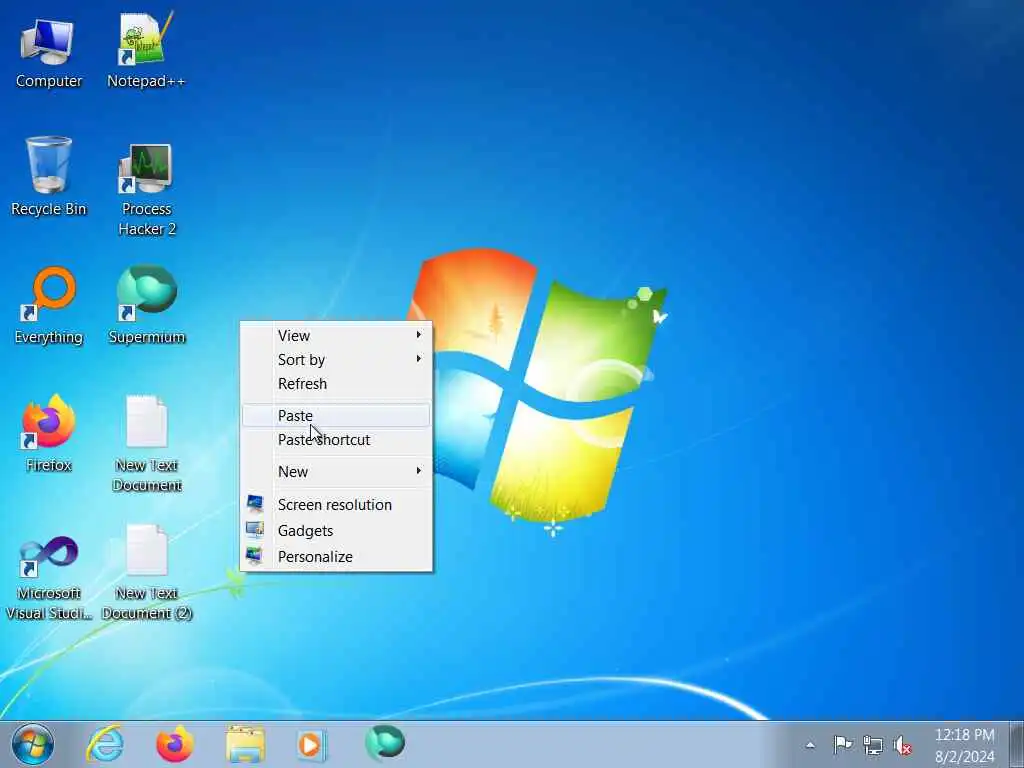The width and height of the screenshot is (1024, 768).
Task: Show hidden tray icons arrow
Action: pyautogui.click(x=810, y=745)
